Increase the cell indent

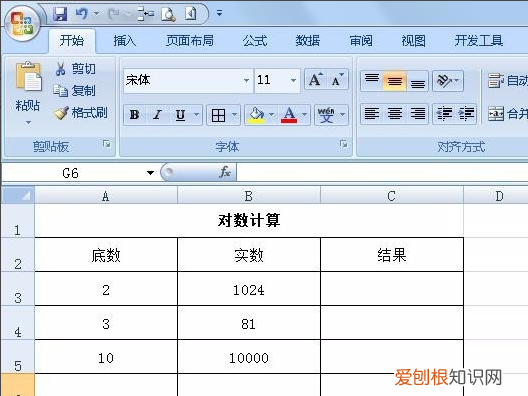(x=466, y=114)
